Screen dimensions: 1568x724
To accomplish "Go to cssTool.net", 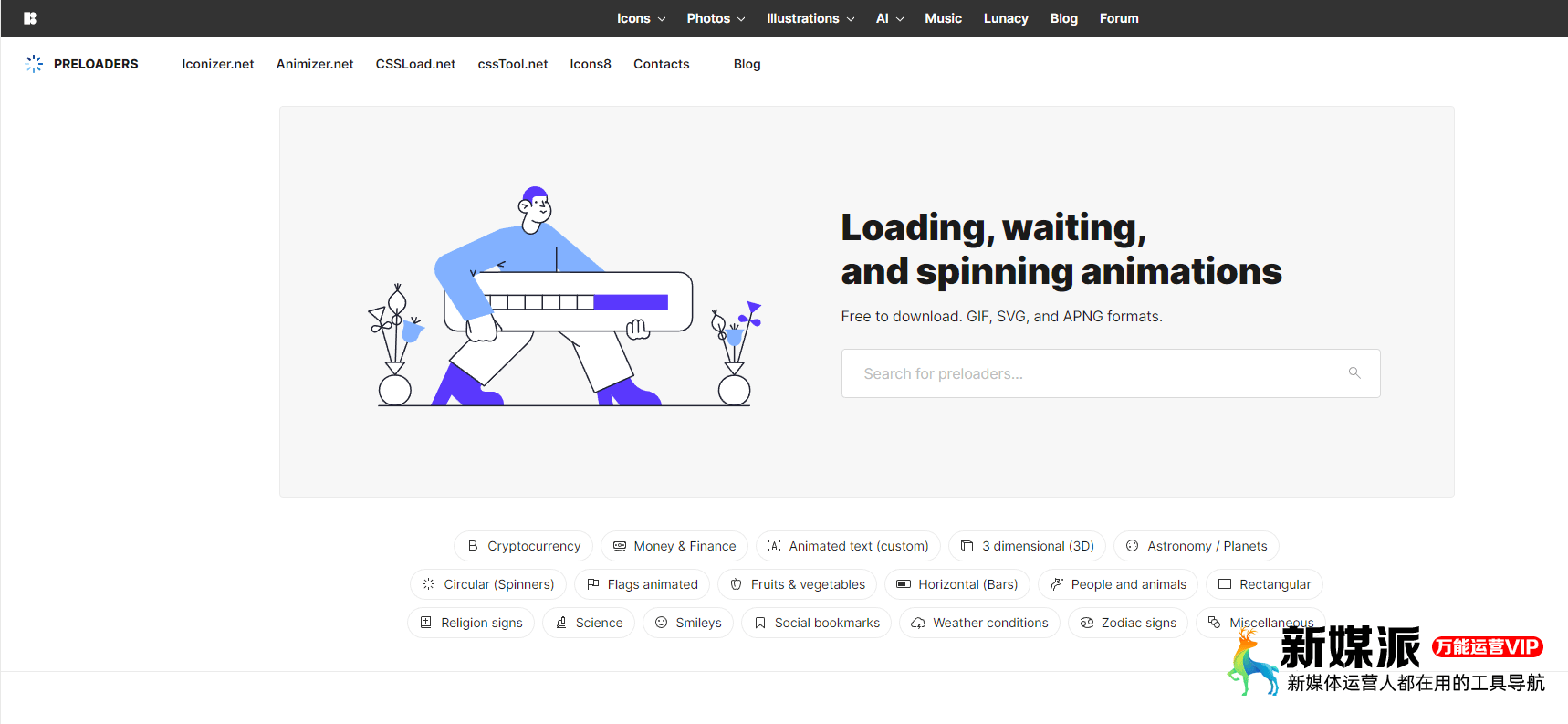I will 513,64.
